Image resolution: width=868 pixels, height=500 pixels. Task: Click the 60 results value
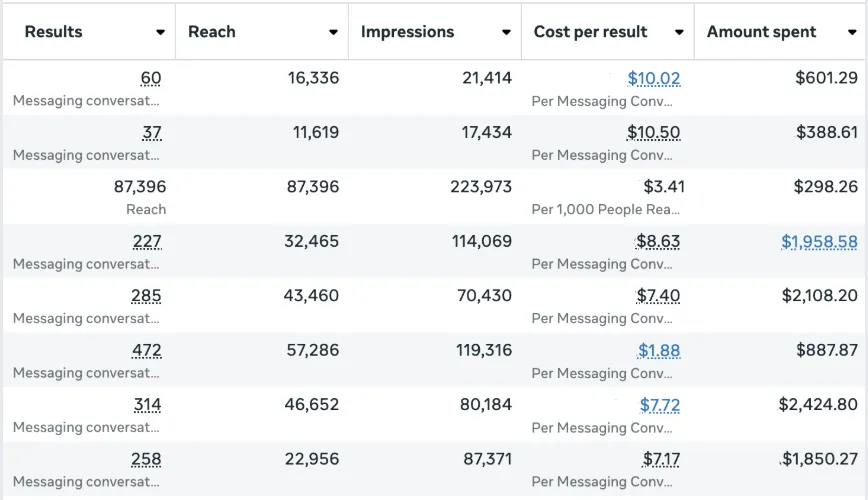(151, 78)
